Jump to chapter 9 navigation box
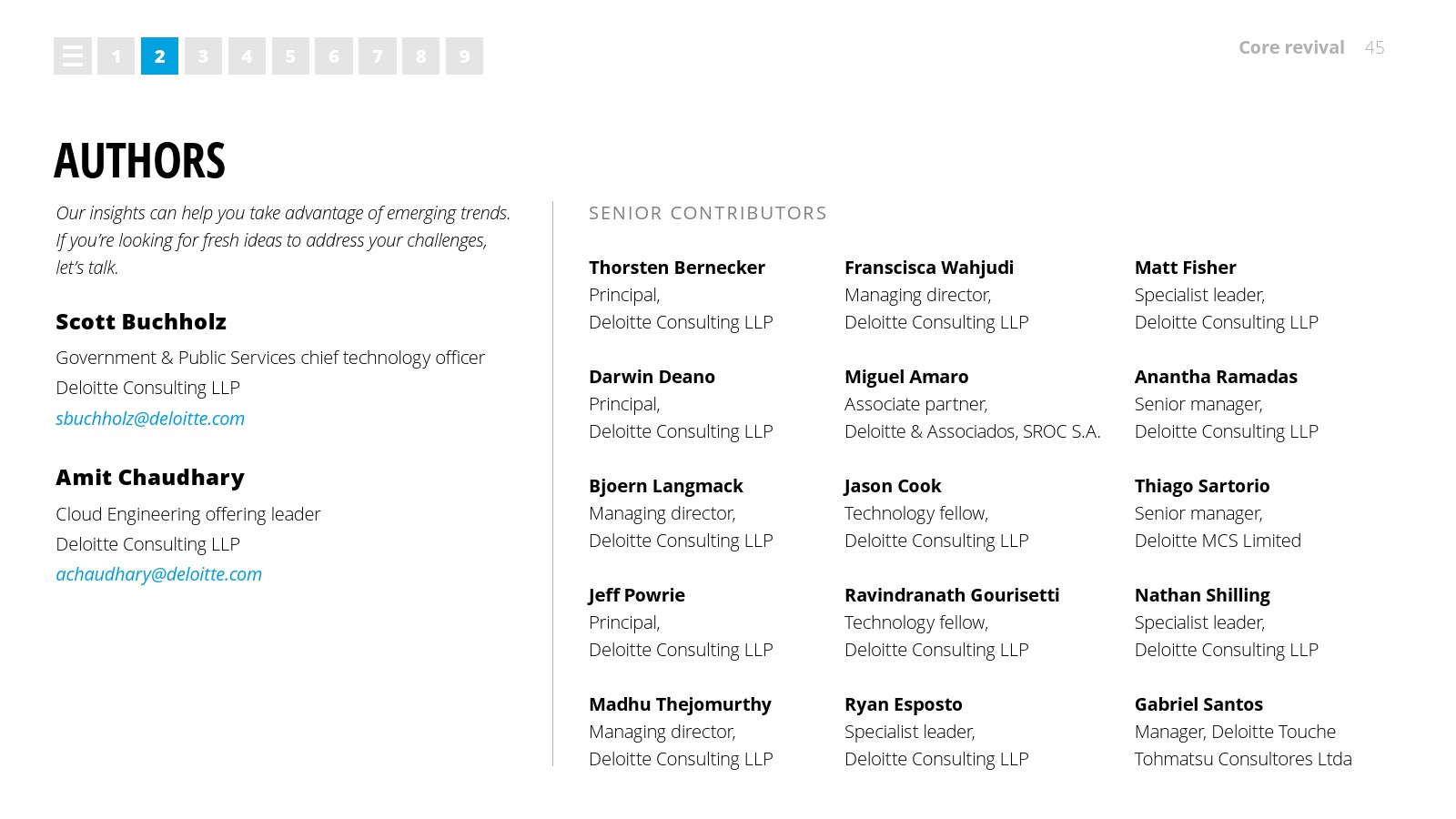This screenshot has width=1456, height=819. point(464,56)
